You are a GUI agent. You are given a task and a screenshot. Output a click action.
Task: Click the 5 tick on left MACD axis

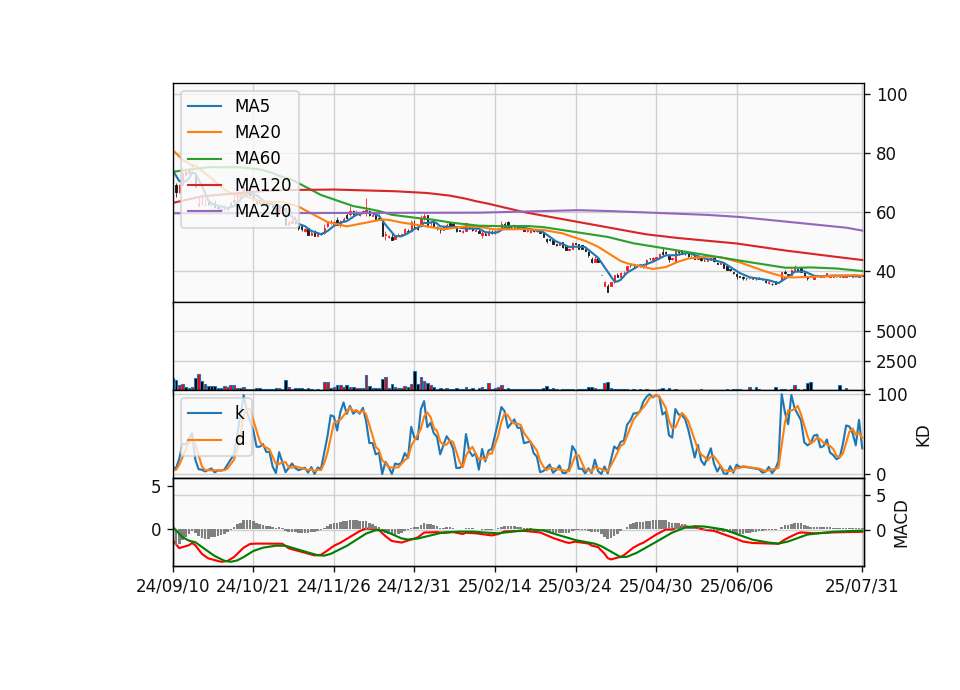click(x=156, y=487)
